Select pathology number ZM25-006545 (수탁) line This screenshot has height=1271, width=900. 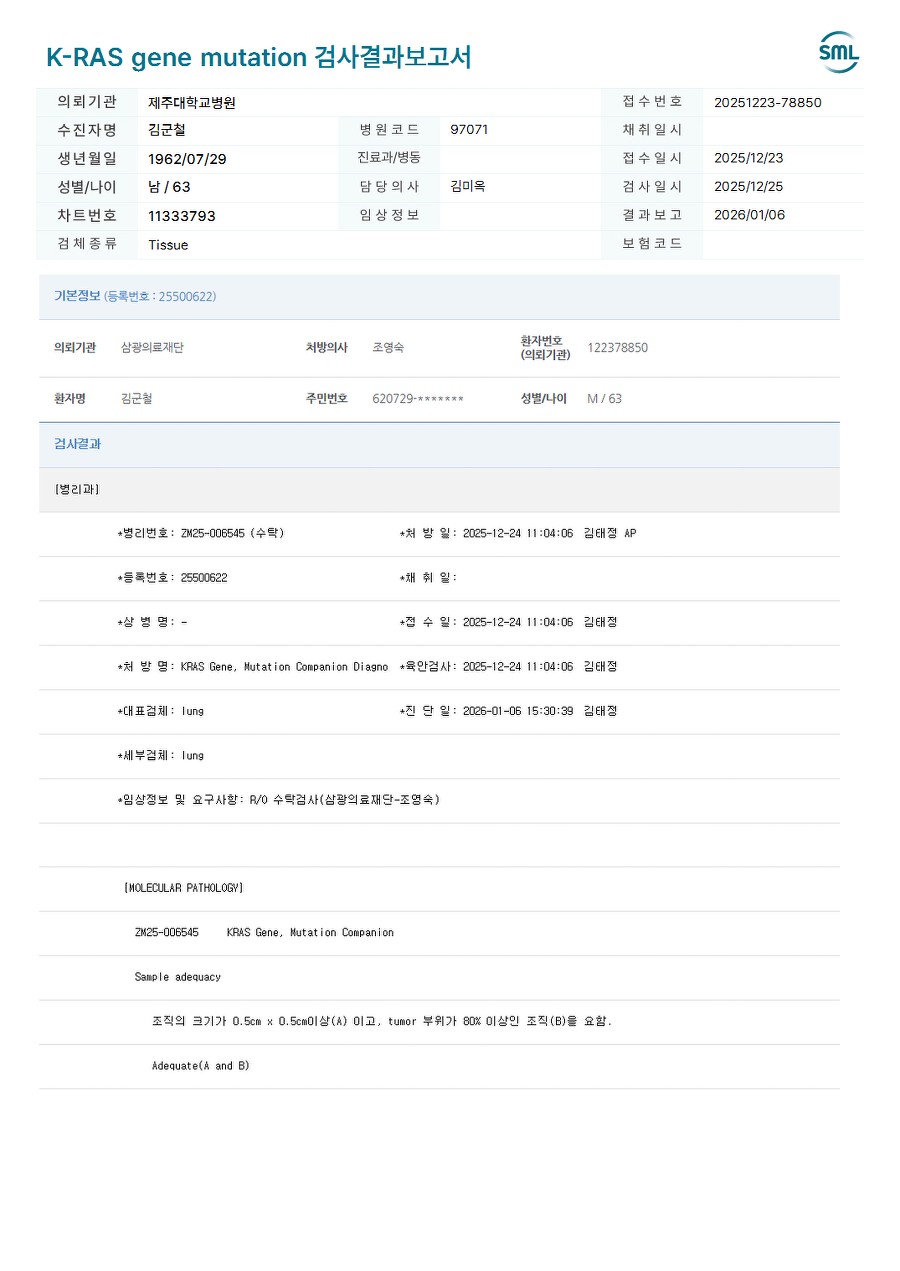[x=201, y=533]
